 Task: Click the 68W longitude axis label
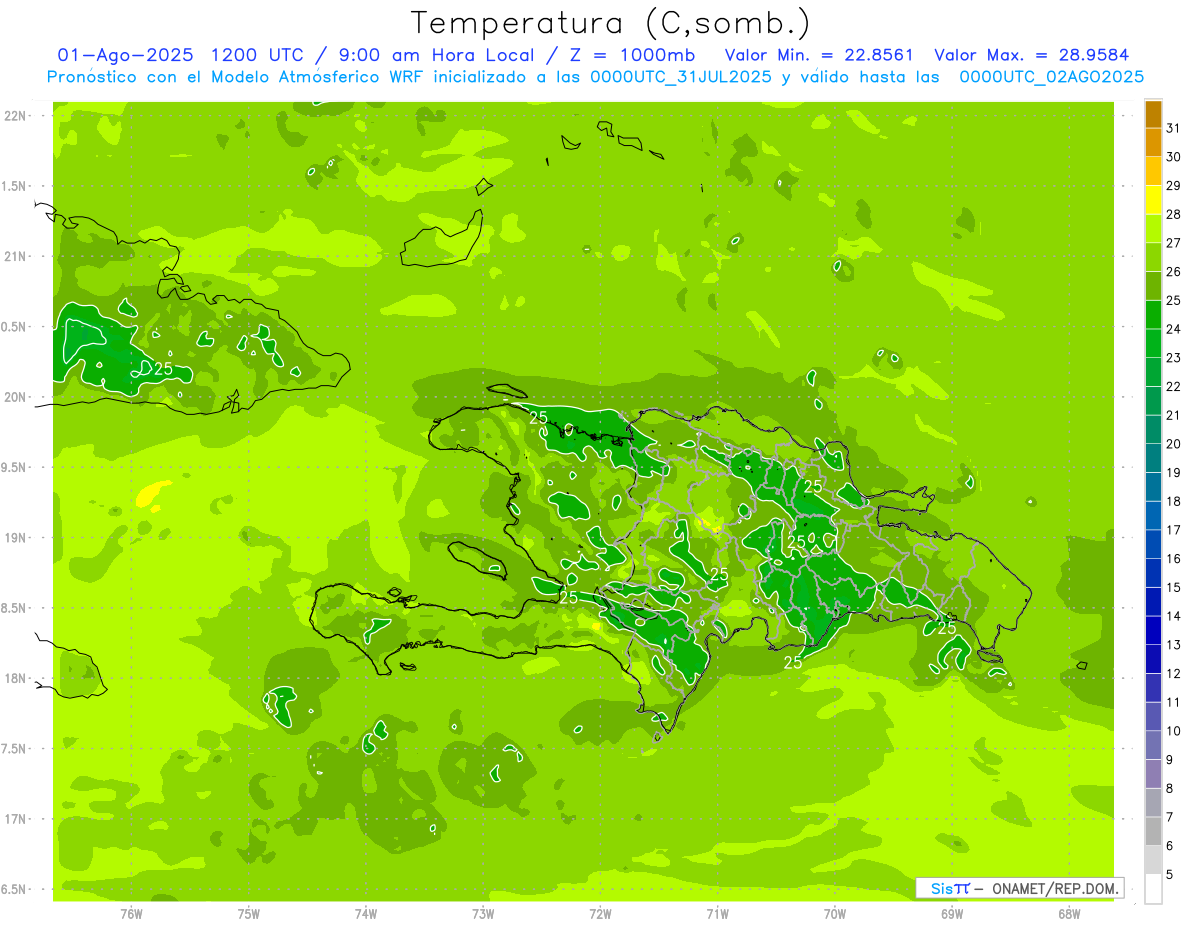pyautogui.click(x=1069, y=912)
